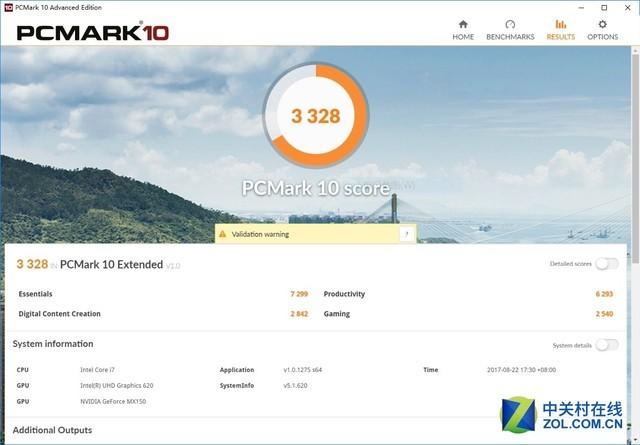Screen dimensions: 640x445
Task: Expand the Additional Outputs section
Action: click(52, 430)
